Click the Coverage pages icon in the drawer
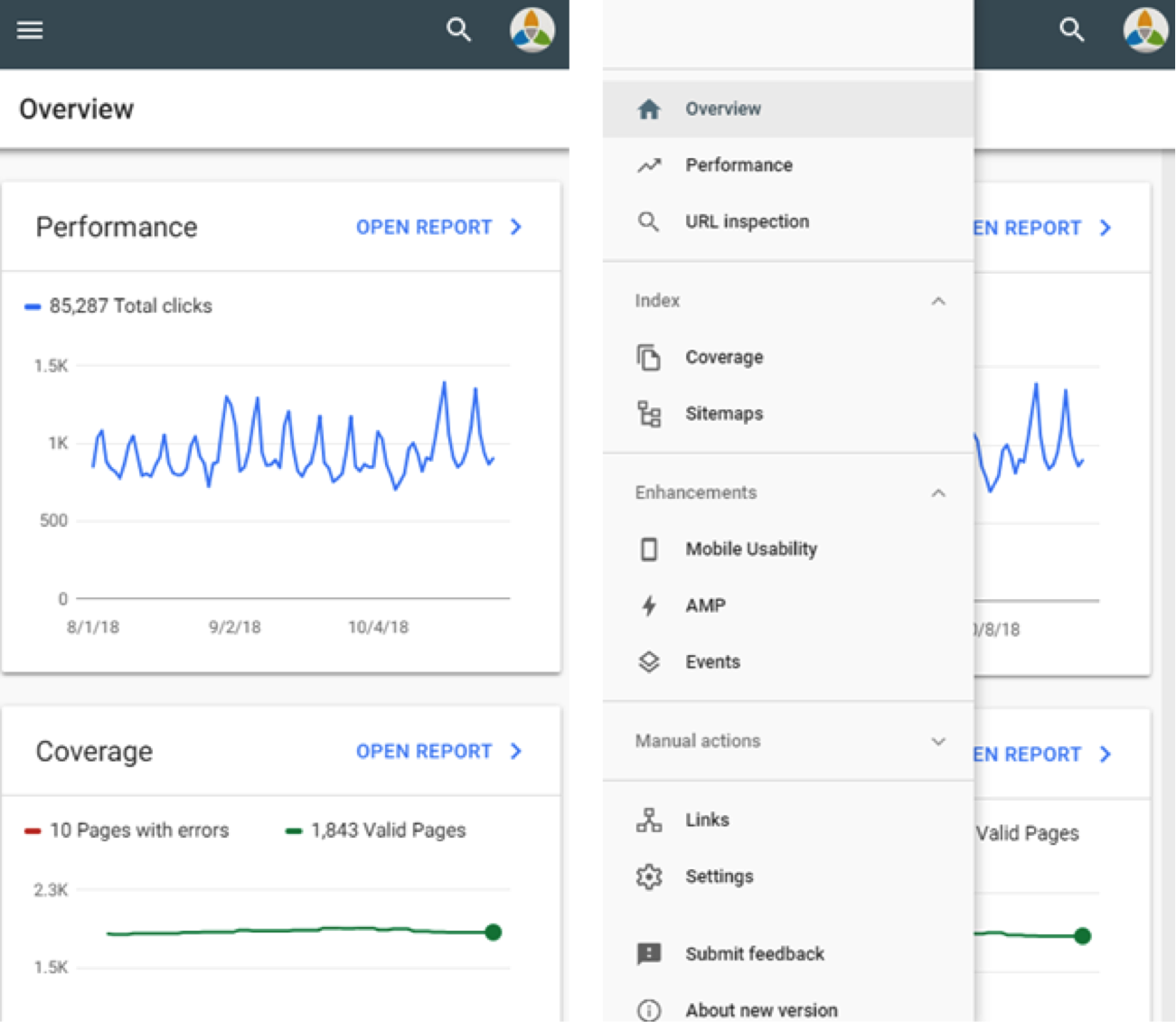The height and width of the screenshot is (1022, 1176). click(x=648, y=357)
